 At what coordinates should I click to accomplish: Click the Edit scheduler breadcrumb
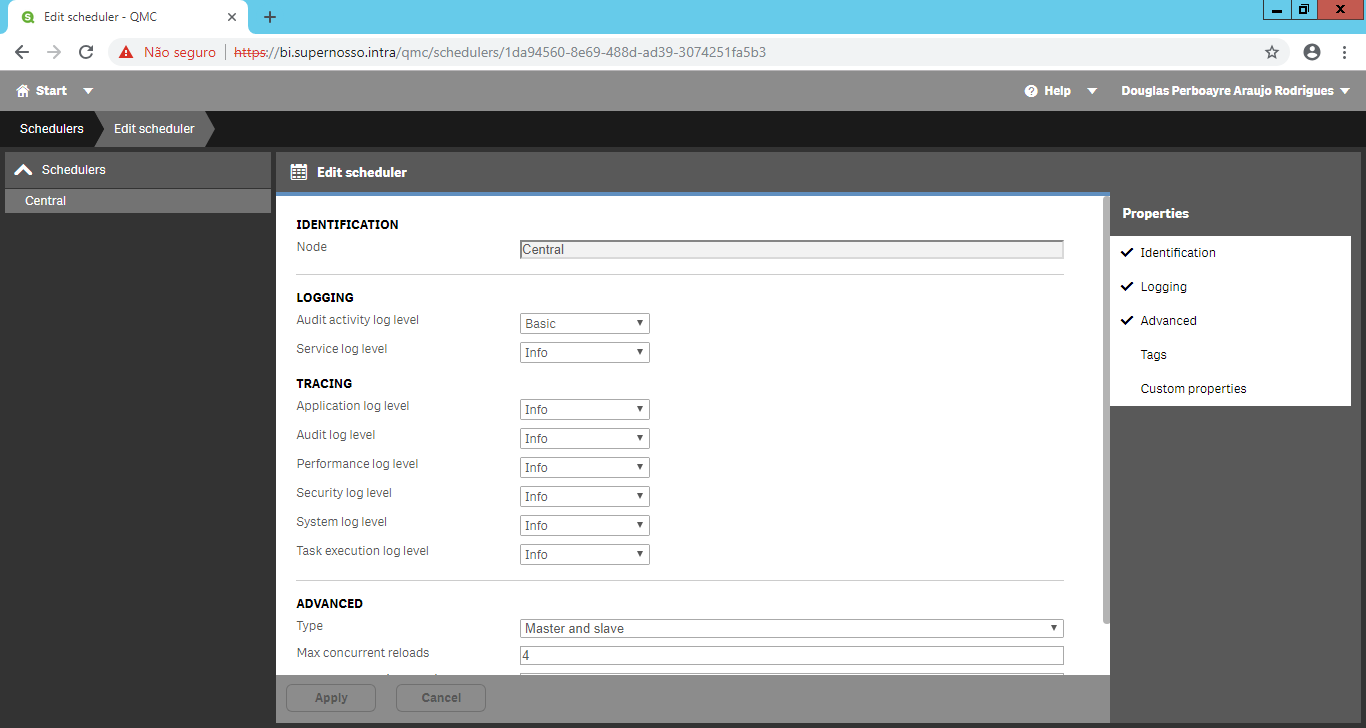(x=154, y=129)
